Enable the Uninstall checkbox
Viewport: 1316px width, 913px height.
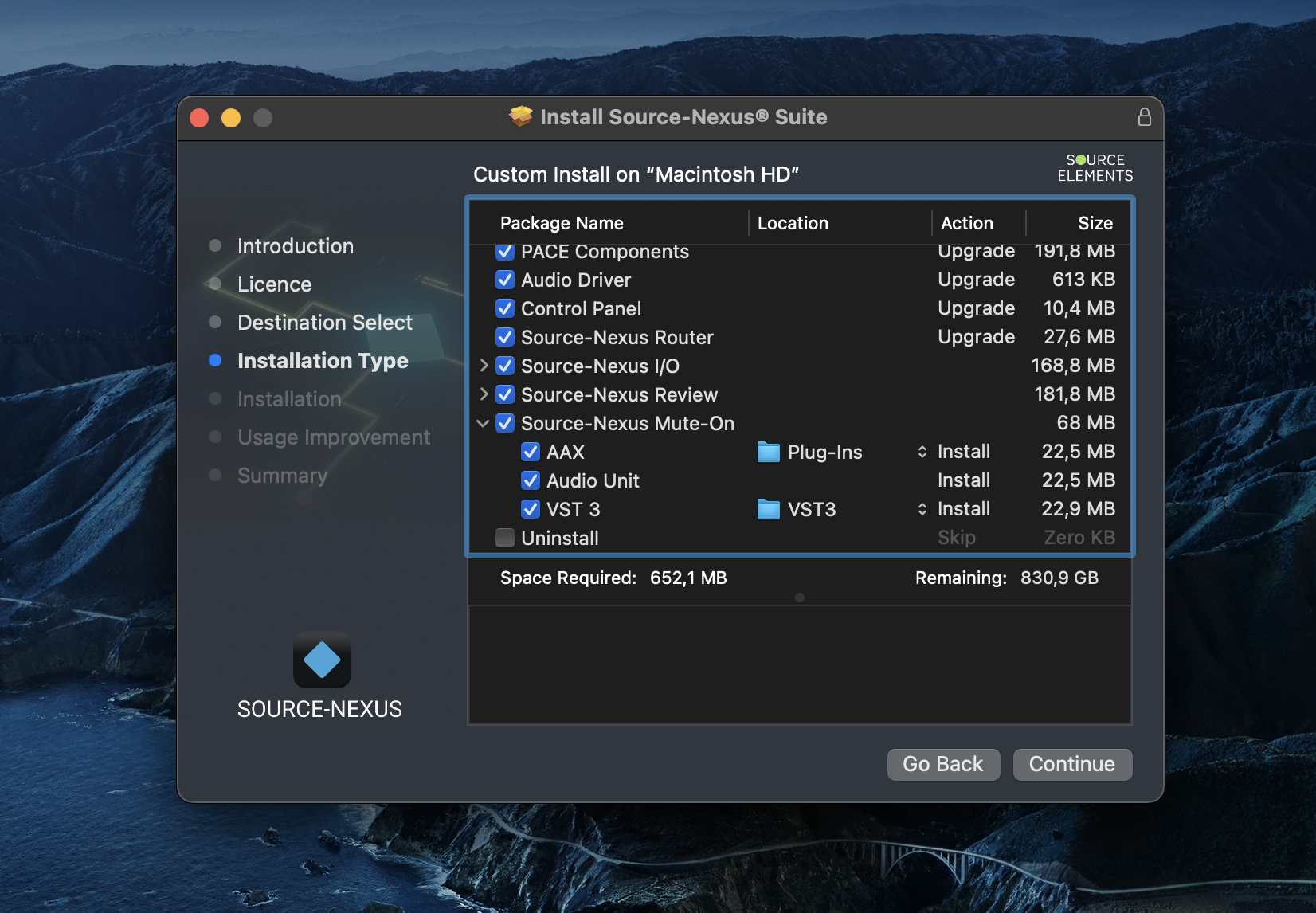505,539
